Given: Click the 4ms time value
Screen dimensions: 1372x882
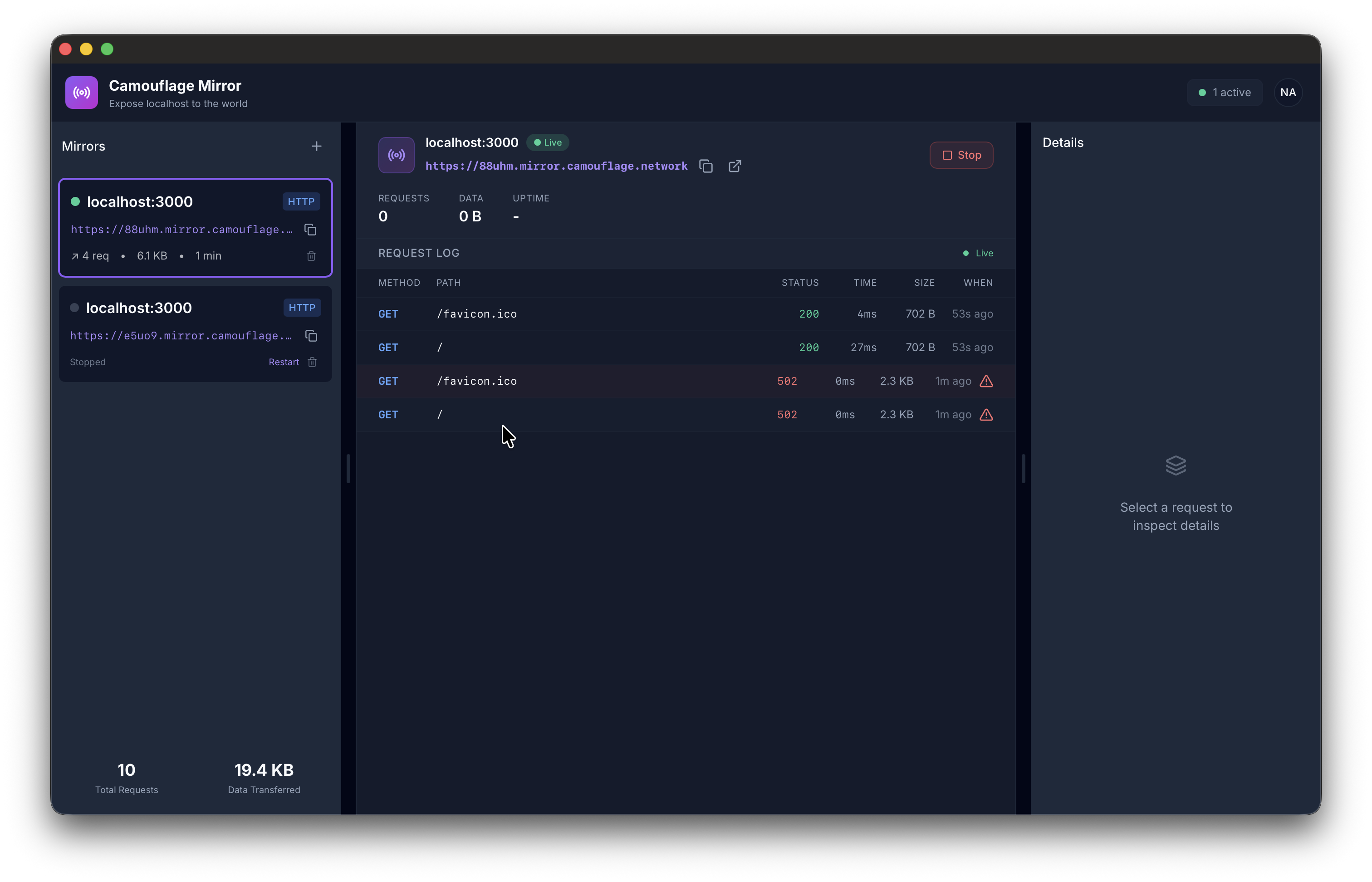Looking at the screenshot, I should (x=867, y=314).
